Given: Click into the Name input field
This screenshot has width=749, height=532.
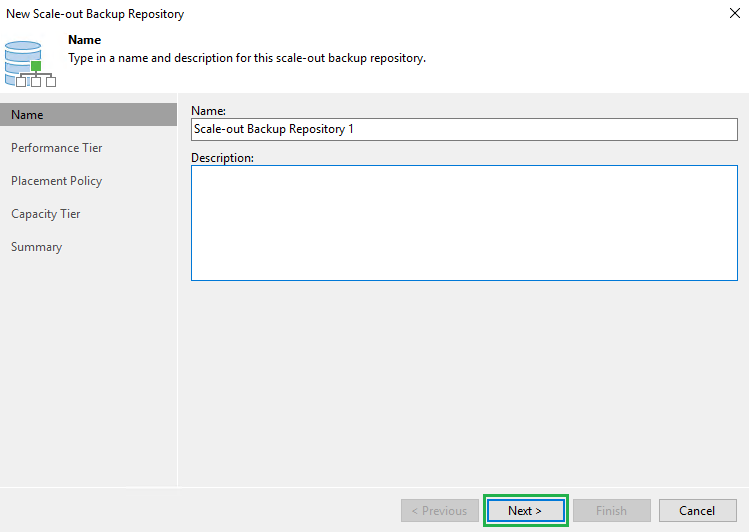Looking at the screenshot, I should 463,129.
